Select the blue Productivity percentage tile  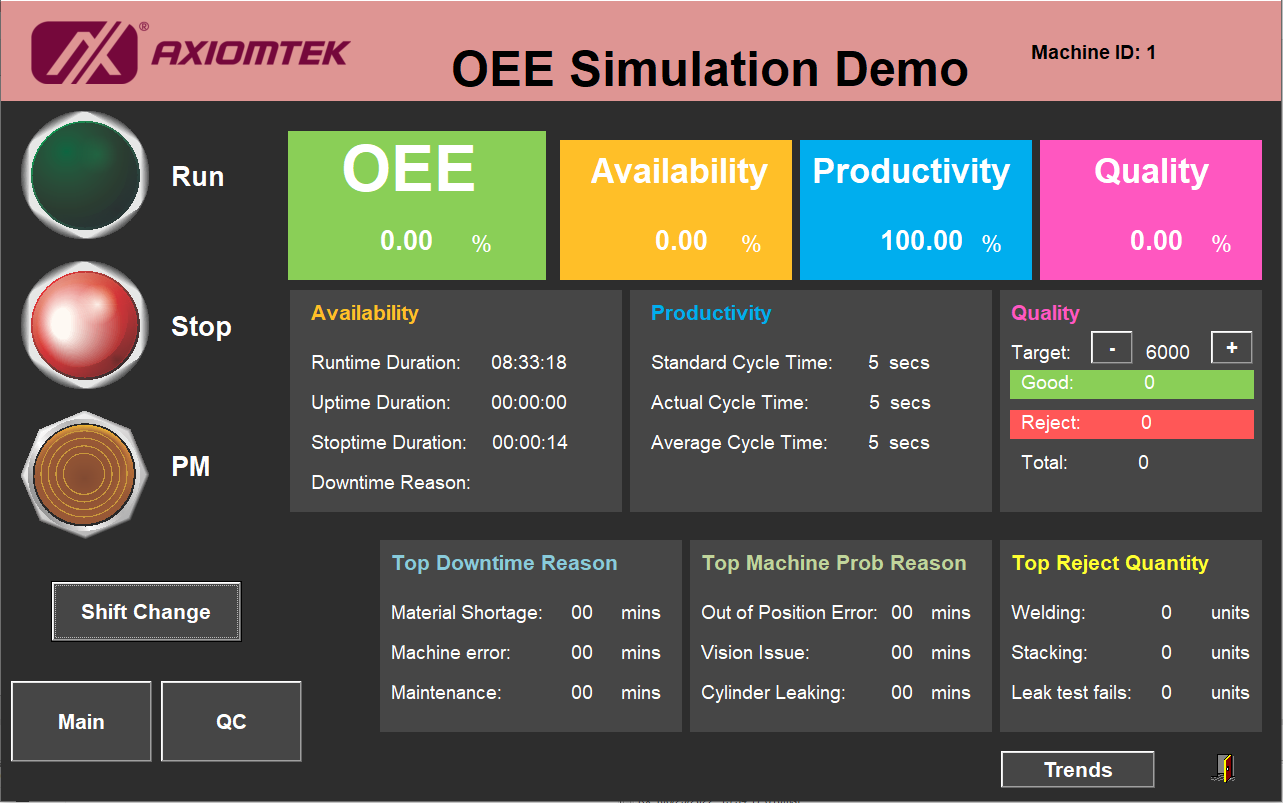tap(914, 209)
